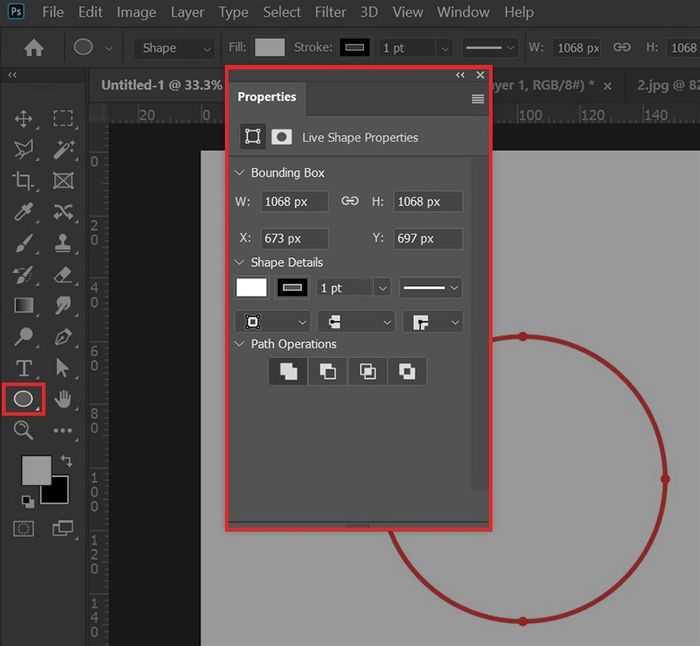Toggle width-height link in options bar
Image resolution: width=700 pixels, height=646 pixels.
621,47
